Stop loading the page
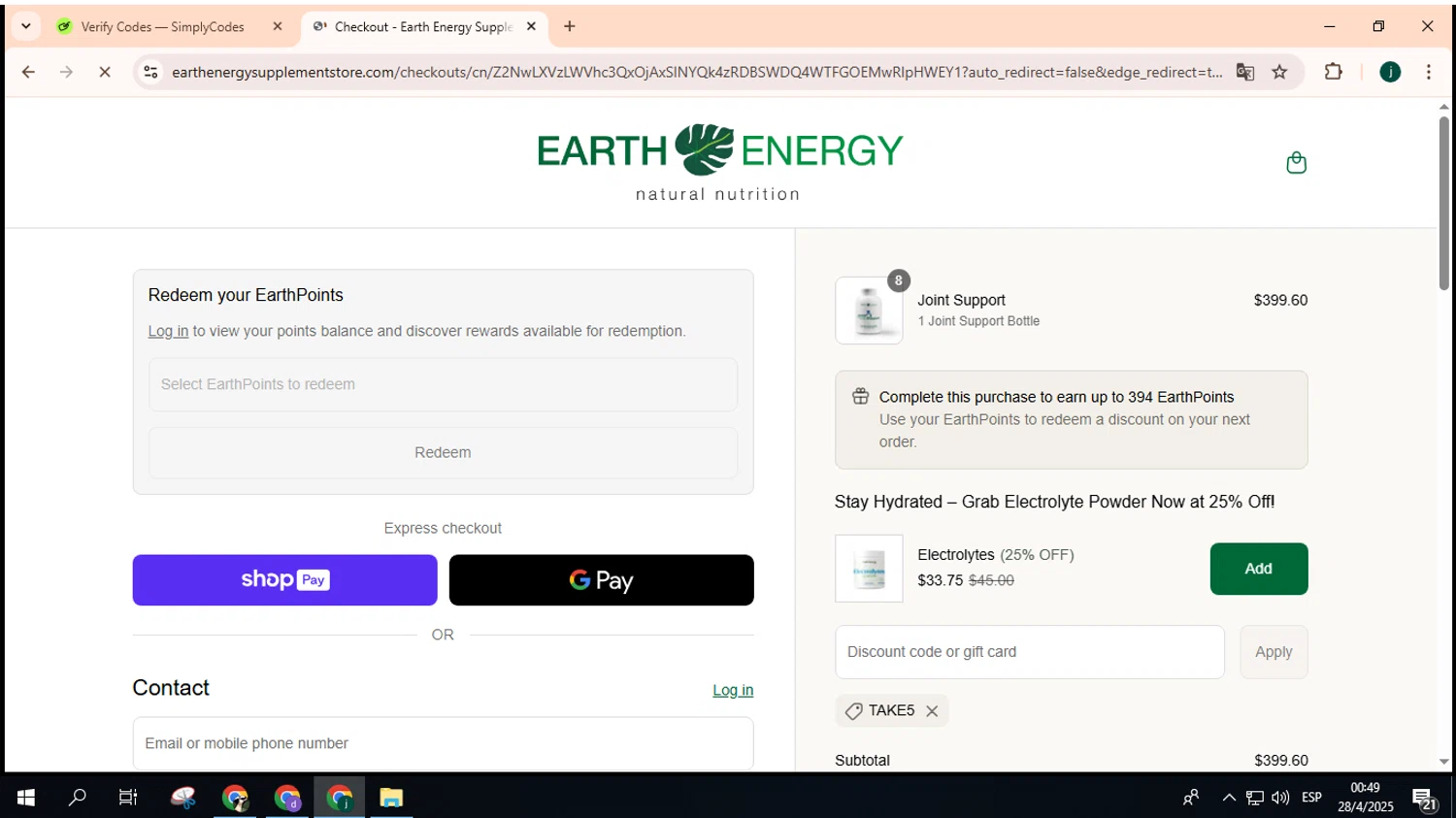 tap(105, 72)
